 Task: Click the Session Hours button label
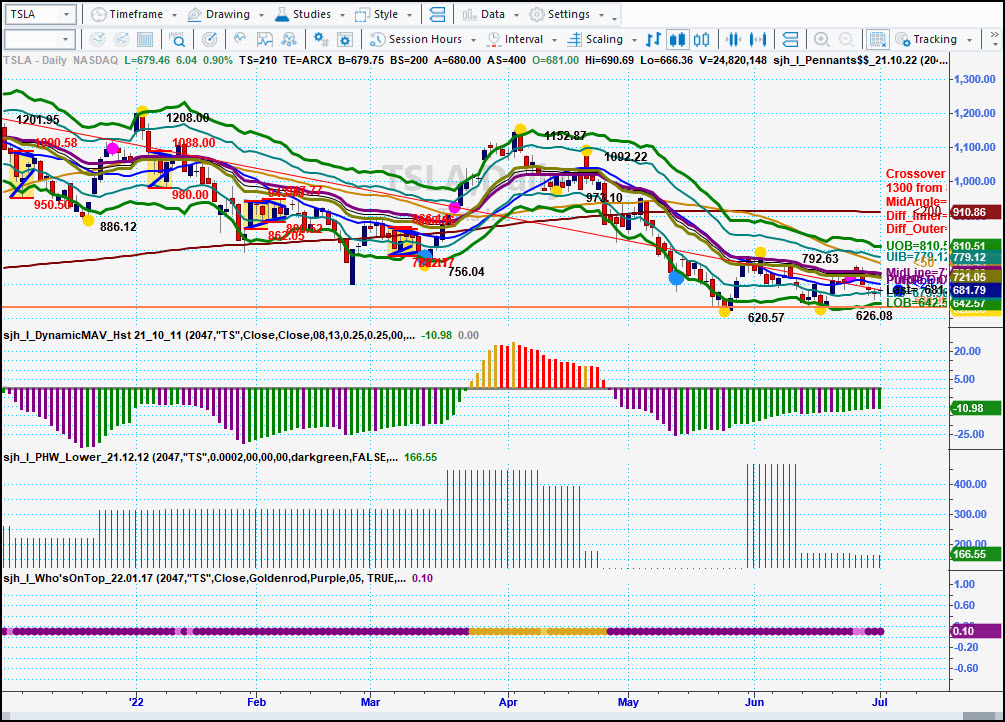[x=425, y=39]
